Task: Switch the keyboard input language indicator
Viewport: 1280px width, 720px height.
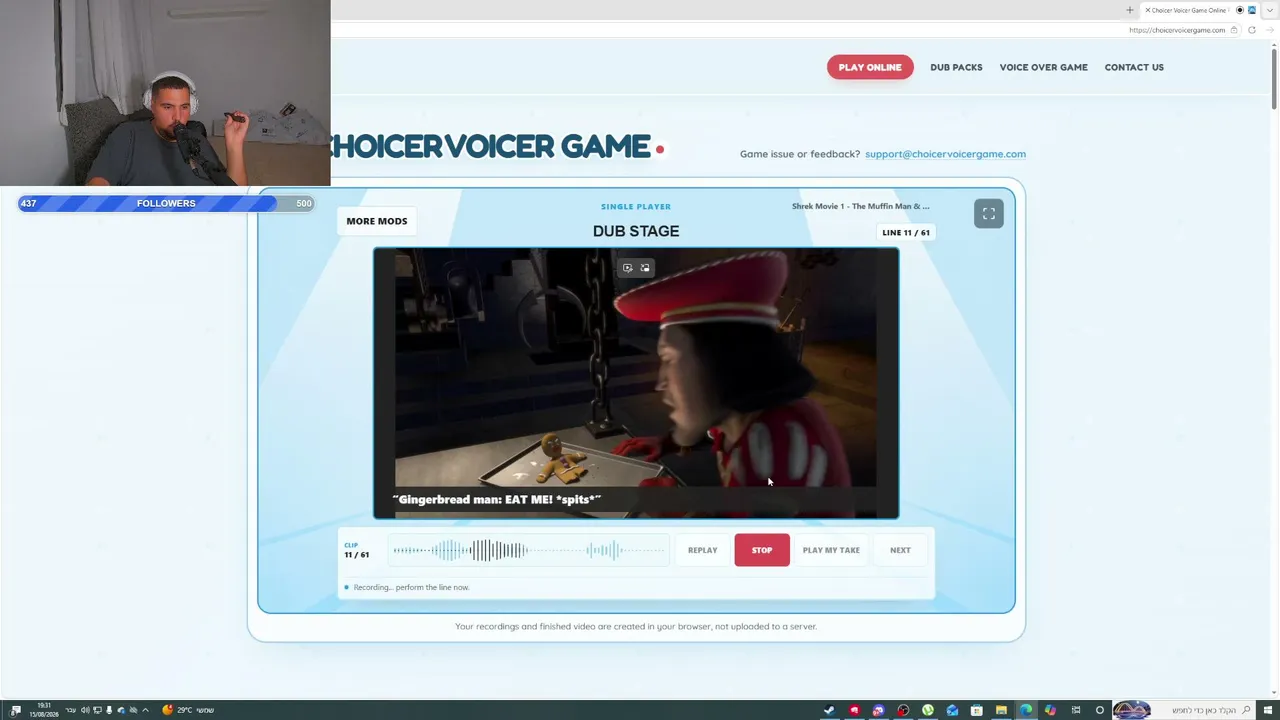Action: click(x=70, y=710)
